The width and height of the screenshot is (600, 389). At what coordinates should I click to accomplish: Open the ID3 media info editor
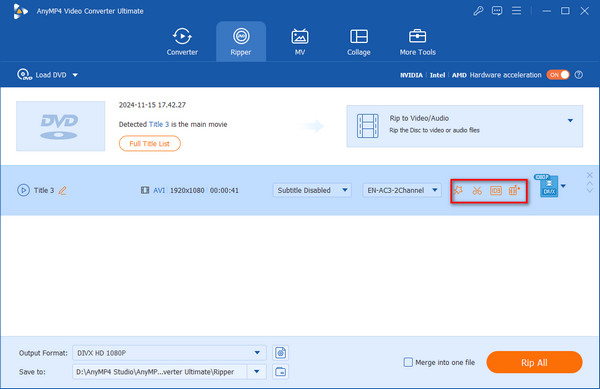[x=496, y=190]
